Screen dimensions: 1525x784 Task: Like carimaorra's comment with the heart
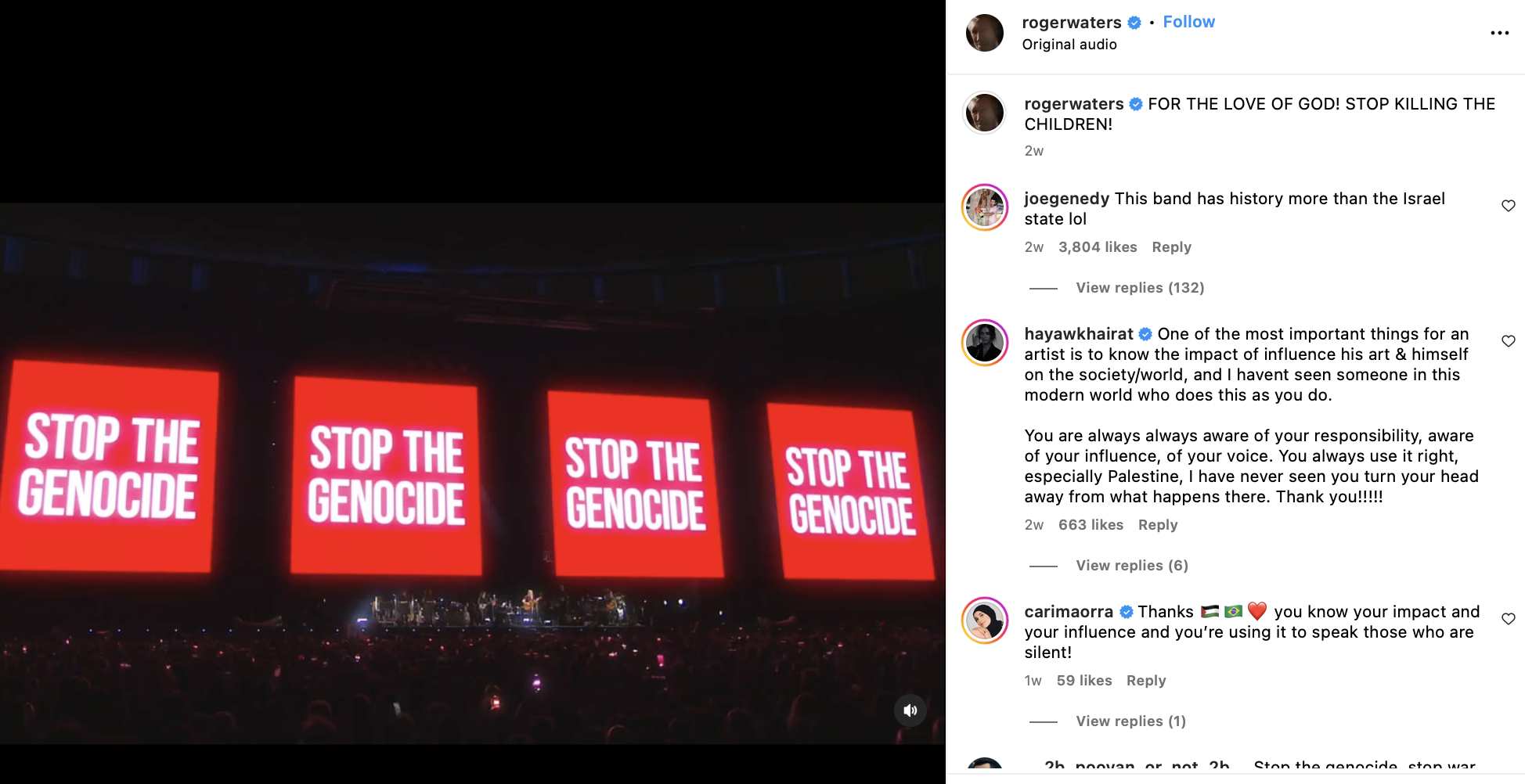pos(1508,619)
